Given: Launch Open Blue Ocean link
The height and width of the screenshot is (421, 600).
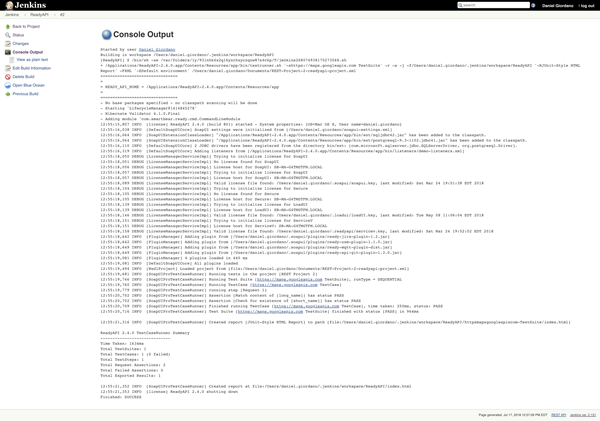Looking at the screenshot, I should point(29,85).
